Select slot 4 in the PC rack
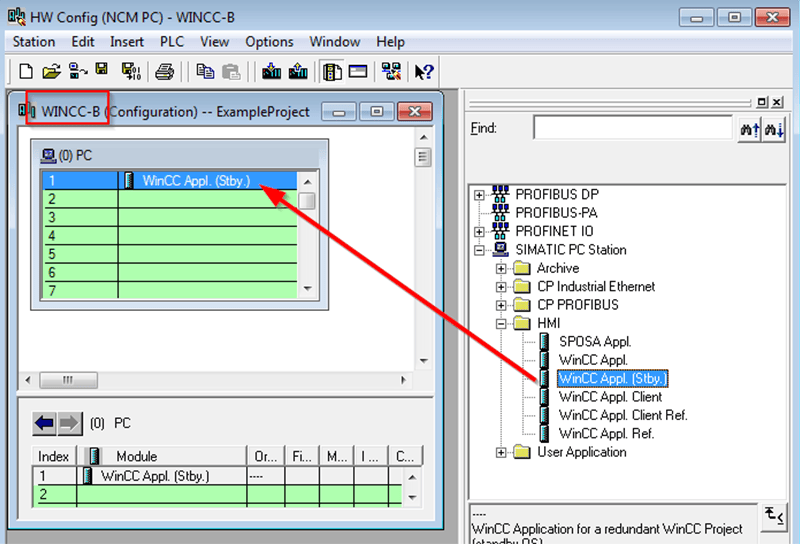Viewport: 800px width, 544px height. [x=169, y=236]
